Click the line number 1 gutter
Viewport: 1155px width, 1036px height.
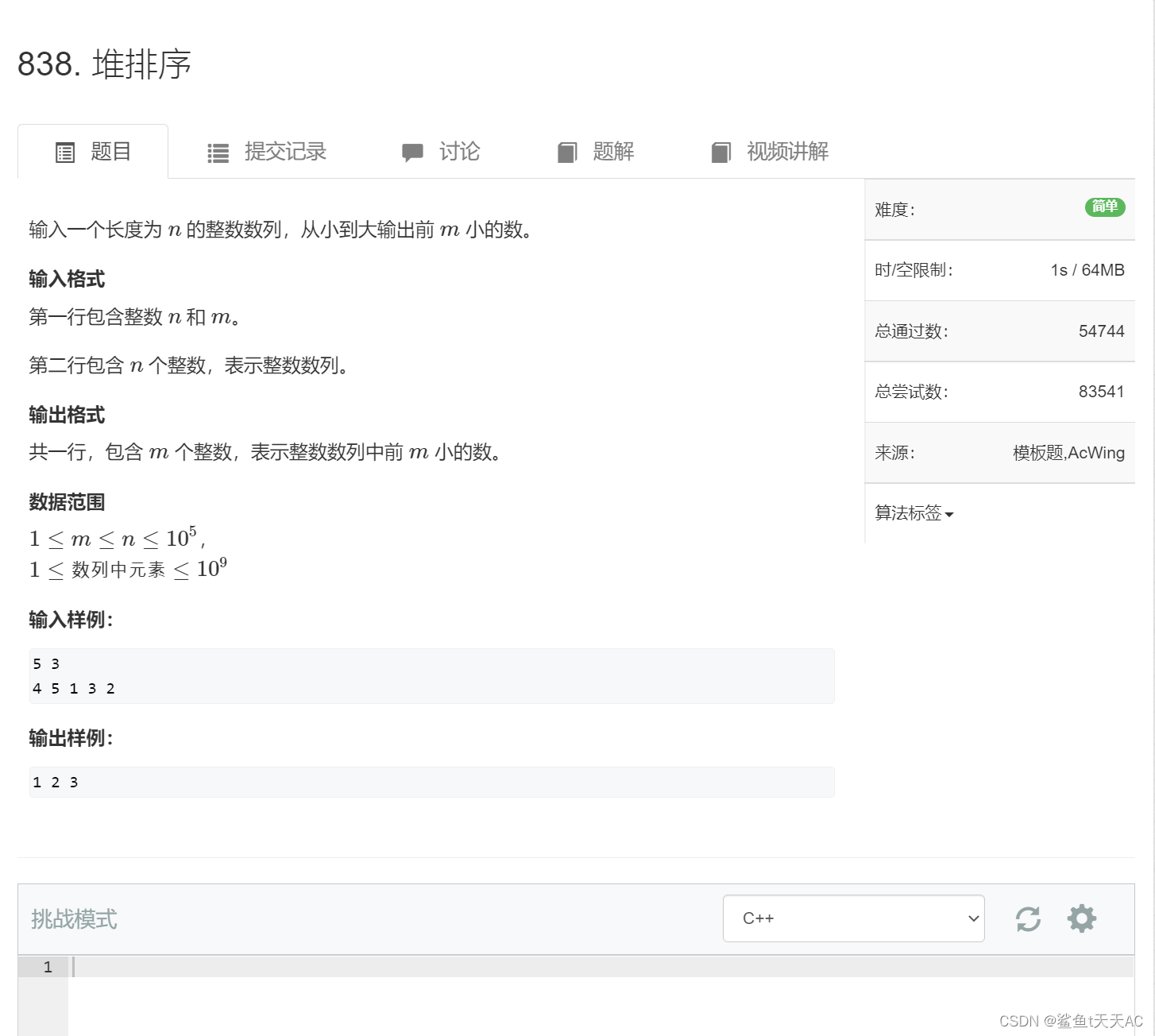pos(47,968)
